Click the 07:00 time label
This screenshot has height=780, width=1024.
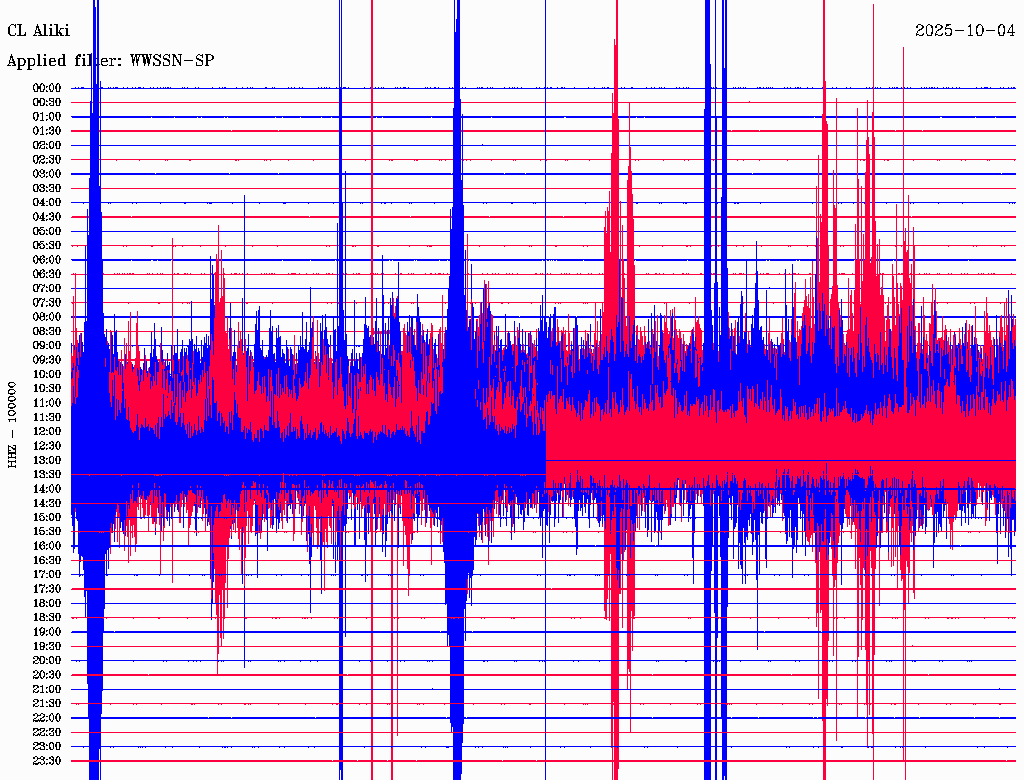(47, 289)
